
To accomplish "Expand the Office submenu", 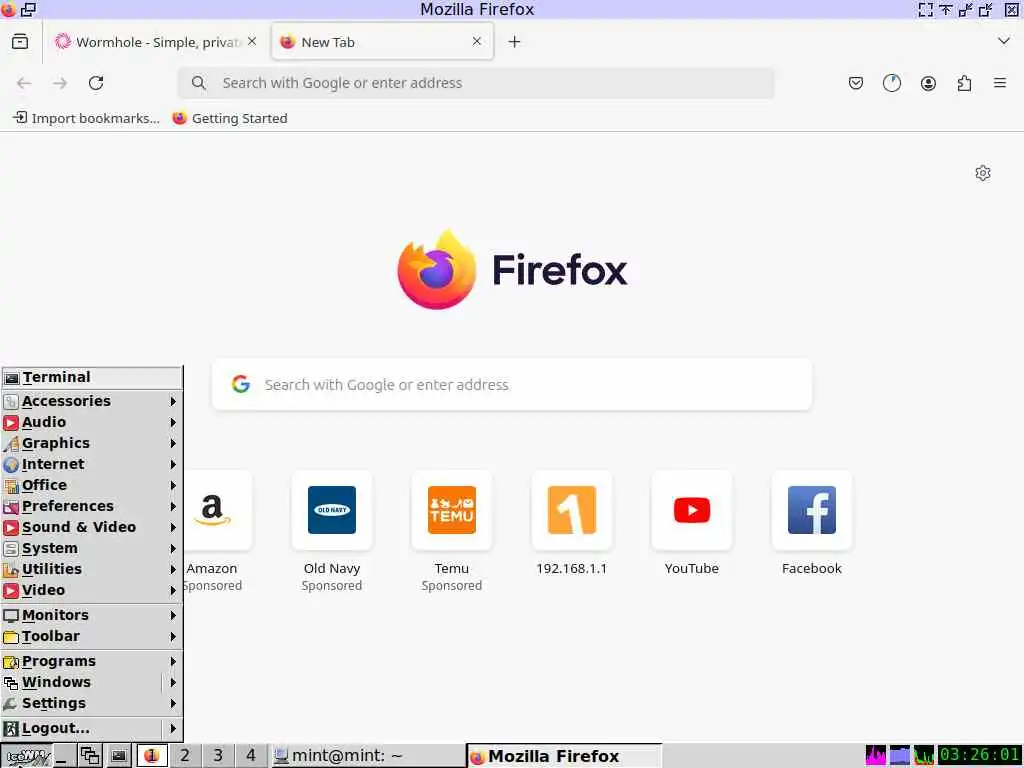I will pyautogui.click(x=91, y=485).
